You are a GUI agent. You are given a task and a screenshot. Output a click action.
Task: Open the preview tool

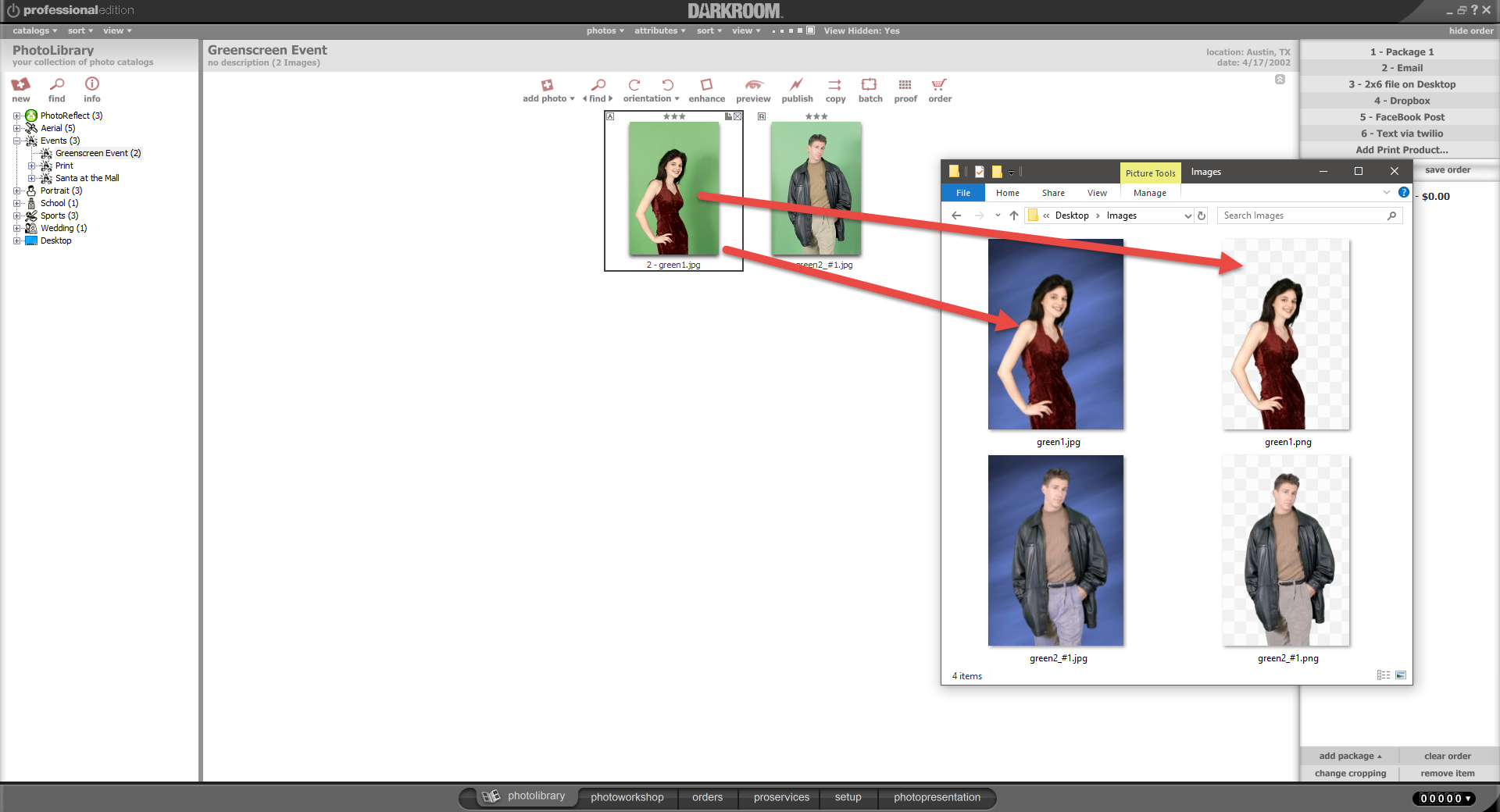(x=752, y=90)
